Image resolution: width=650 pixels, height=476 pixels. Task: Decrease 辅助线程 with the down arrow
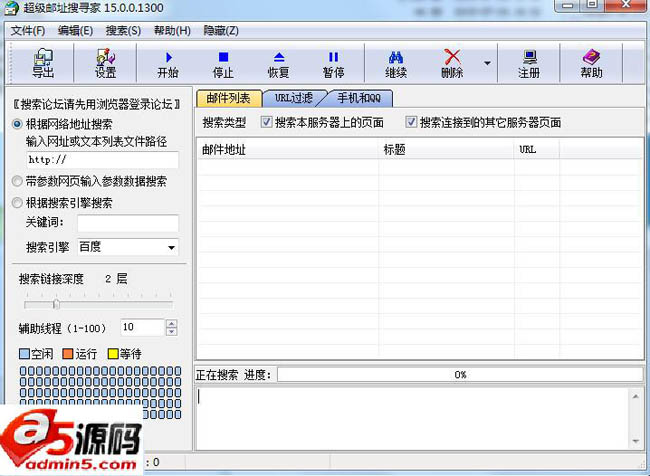(x=172, y=332)
